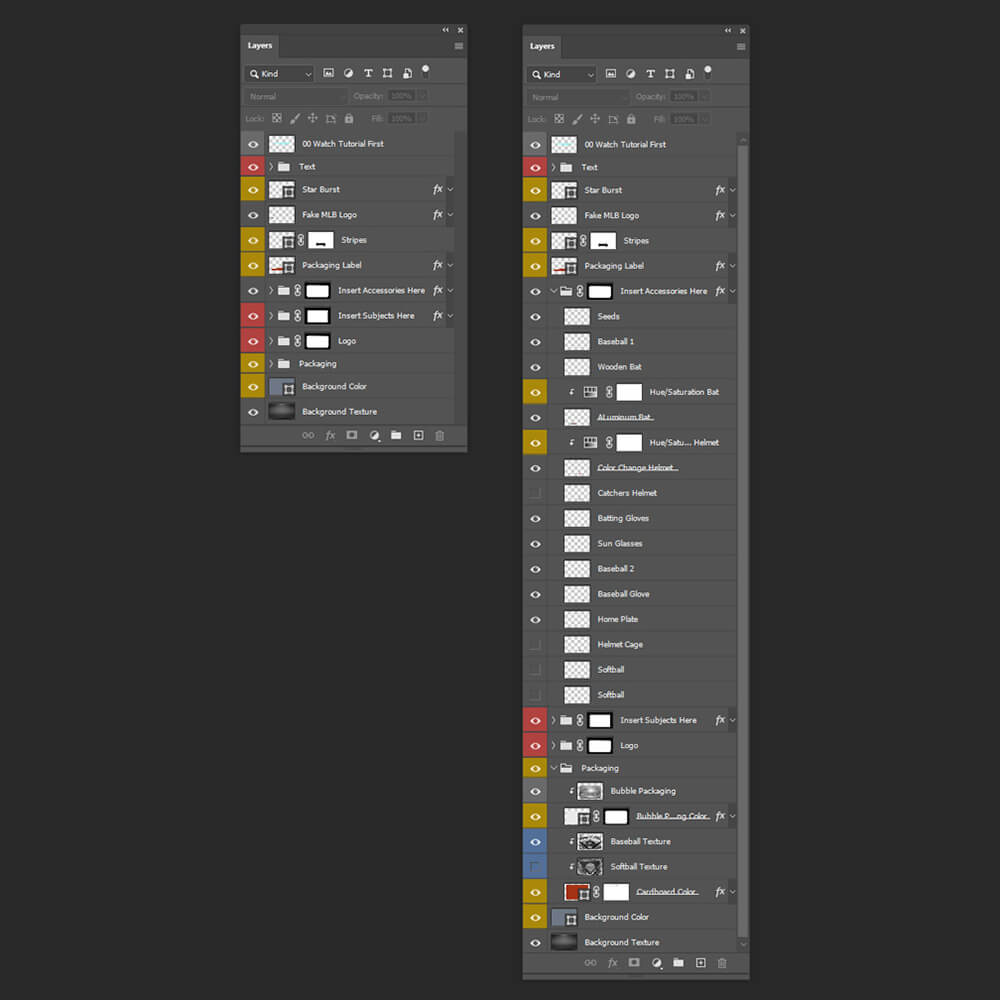The height and width of the screenshot is (1000, 1000).
Task: Click the Layers tab in the taller panel
Action: 542,46
